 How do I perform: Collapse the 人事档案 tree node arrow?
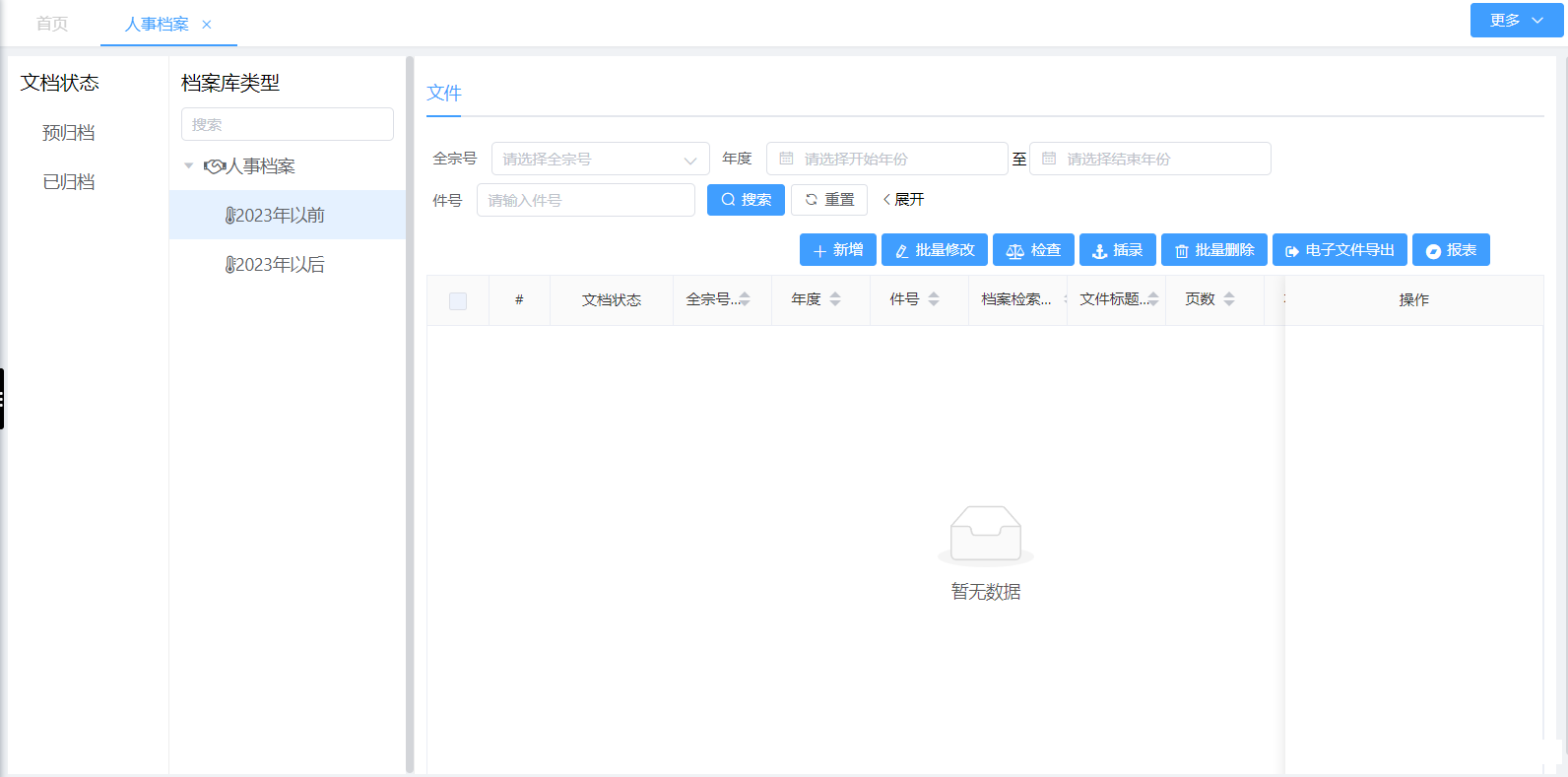coord(189,165)
